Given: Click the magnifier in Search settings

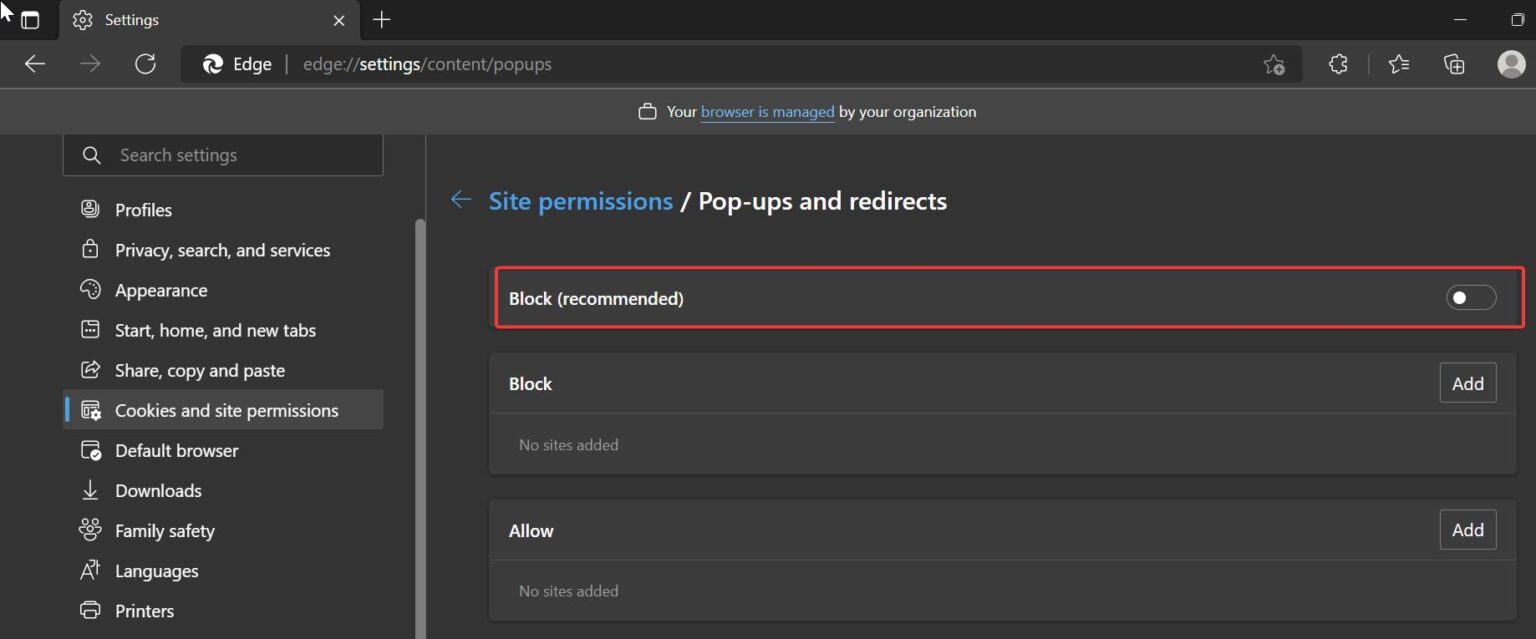Looking at the screenshot, I should click(91, 155).
